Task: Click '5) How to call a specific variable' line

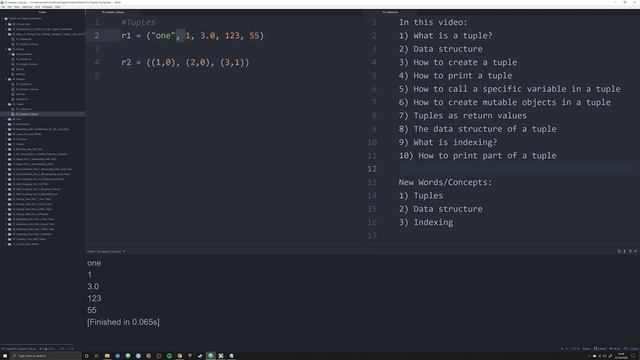Action: [x=509, y=89]
